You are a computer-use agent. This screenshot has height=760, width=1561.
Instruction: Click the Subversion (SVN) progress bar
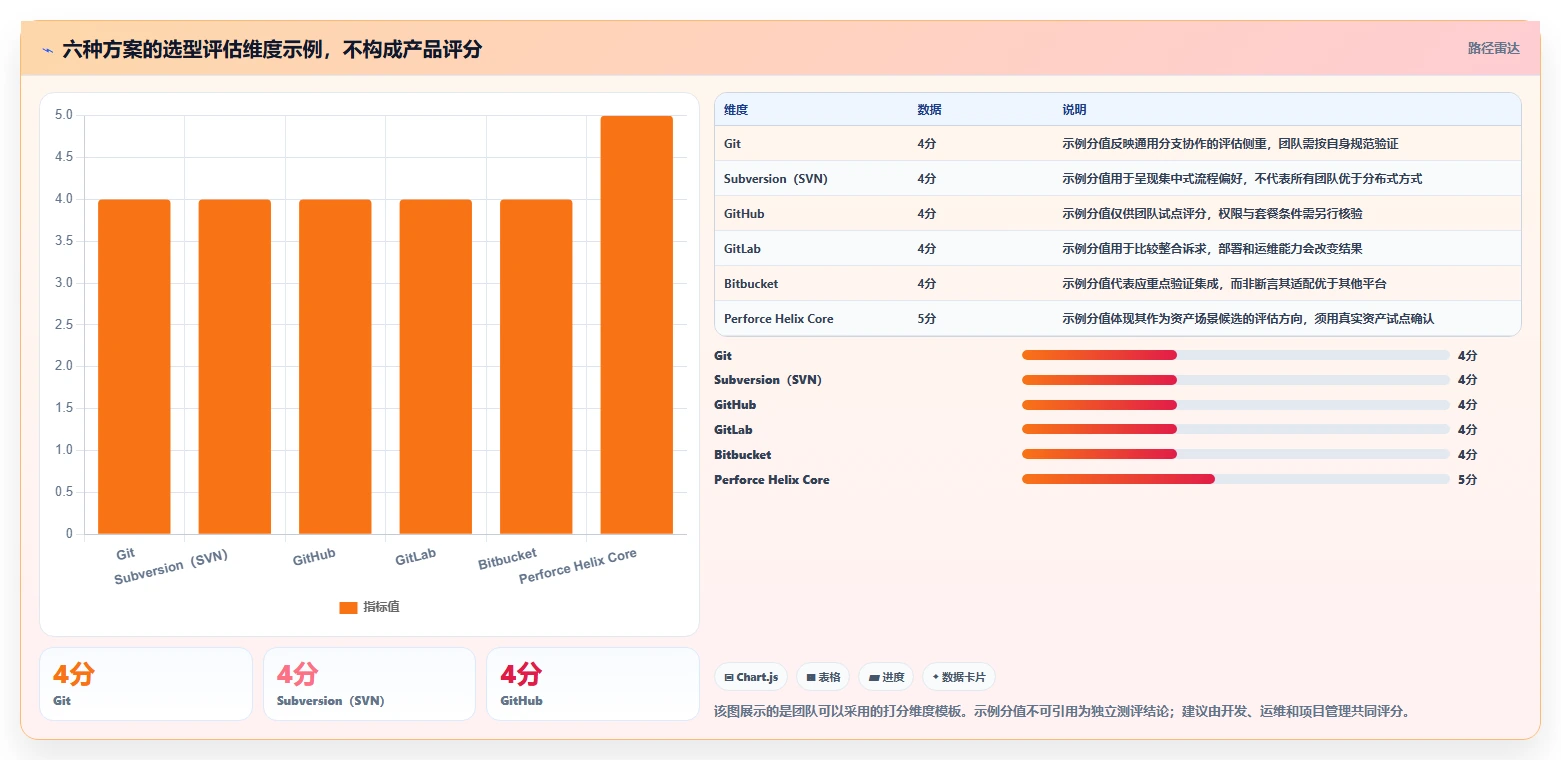click(1235, 380)
